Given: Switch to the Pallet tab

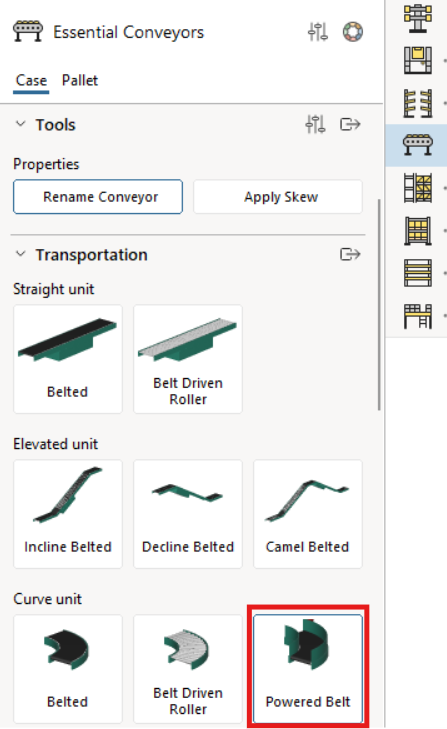Looking at the screenshot, I should pos(80,80).
